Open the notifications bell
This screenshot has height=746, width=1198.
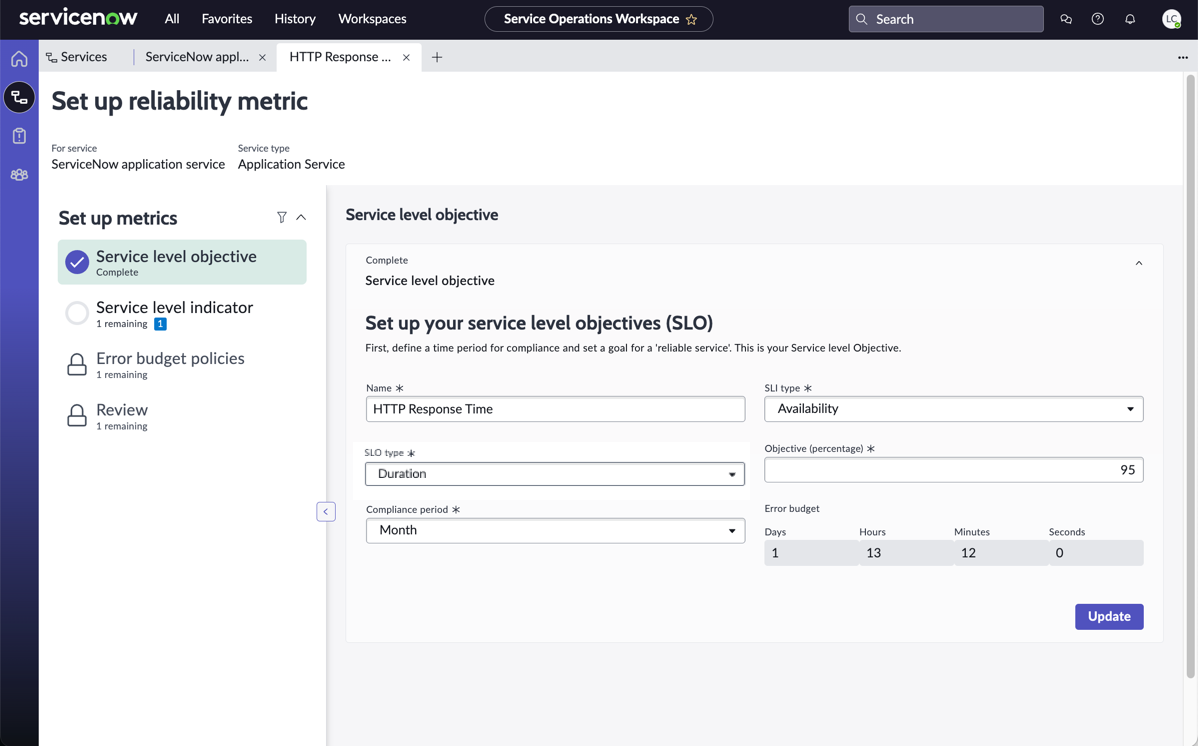click(1130, 19)
